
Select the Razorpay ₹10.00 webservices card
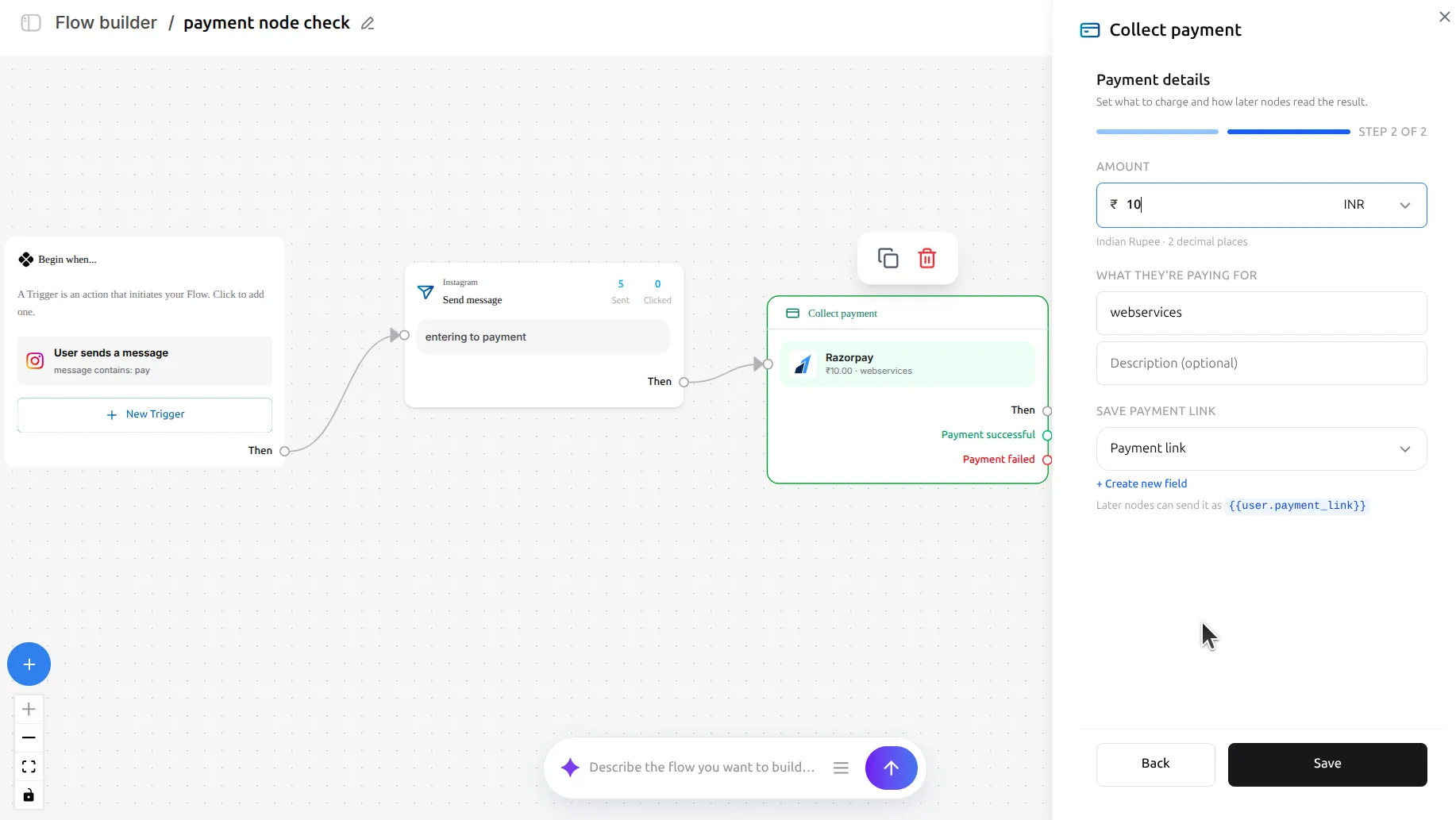coord(907,364)
